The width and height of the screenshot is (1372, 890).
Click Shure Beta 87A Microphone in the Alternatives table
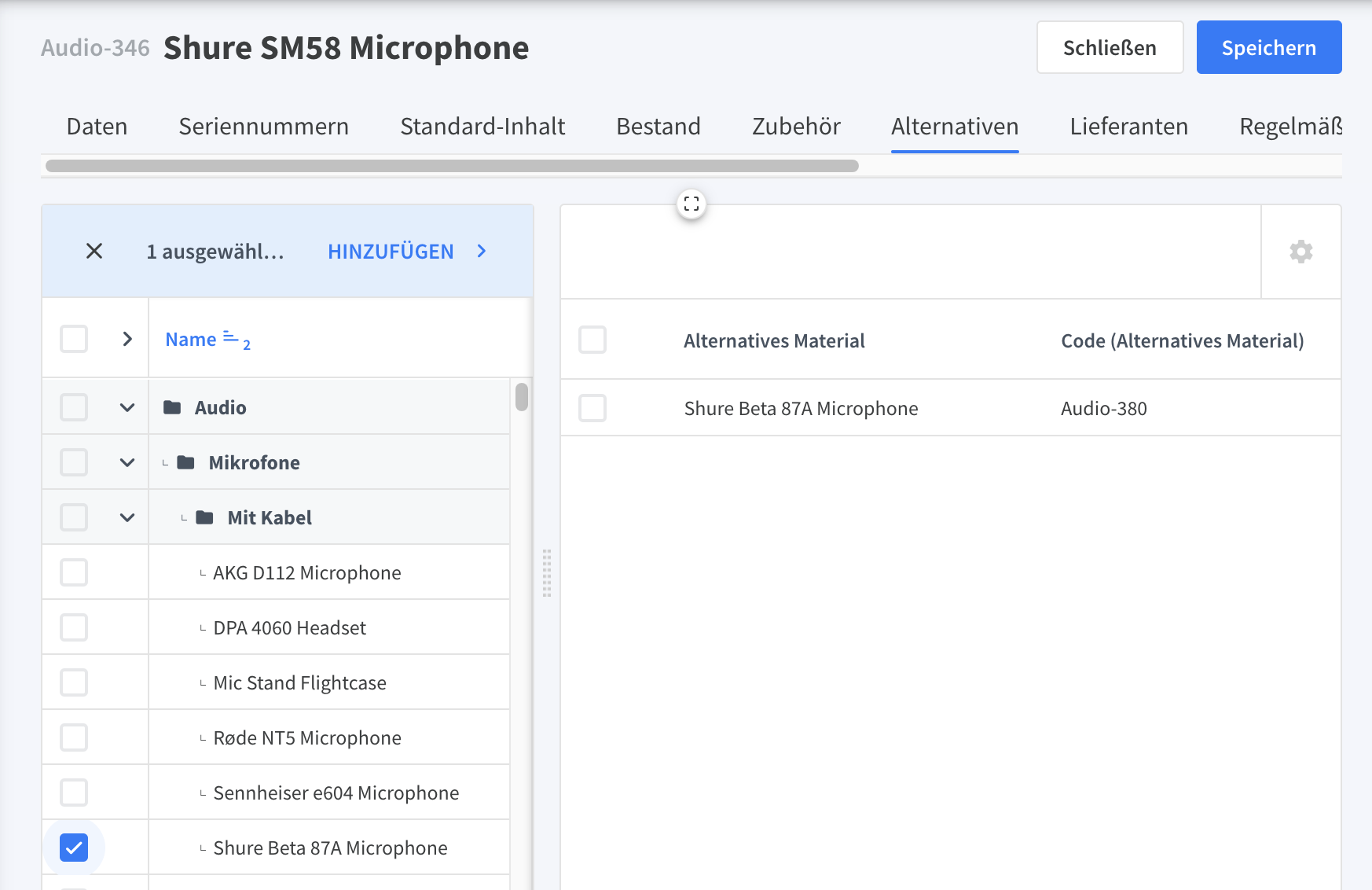(801, 408)
